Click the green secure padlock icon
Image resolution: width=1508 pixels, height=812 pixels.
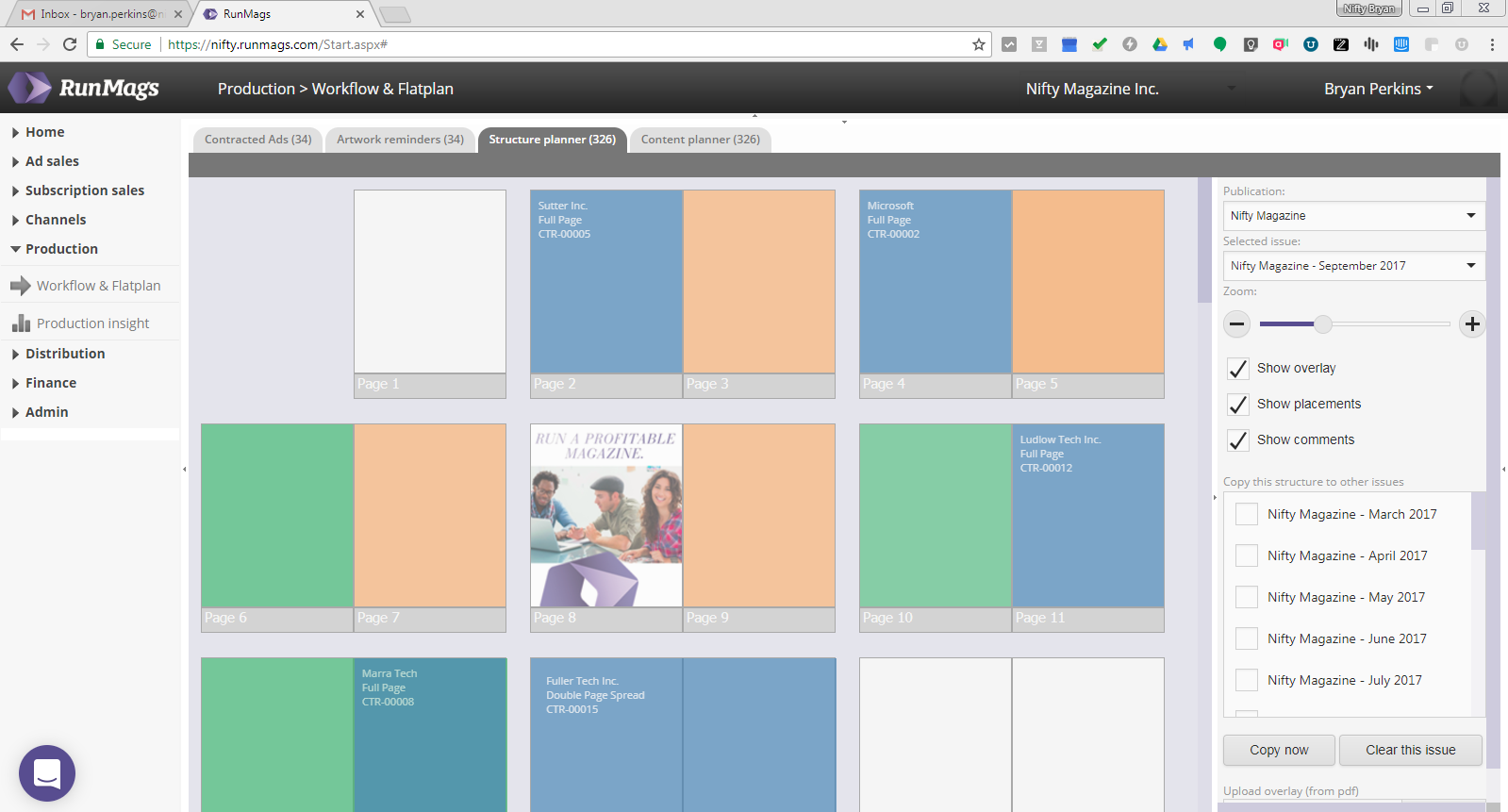point(100,44)
